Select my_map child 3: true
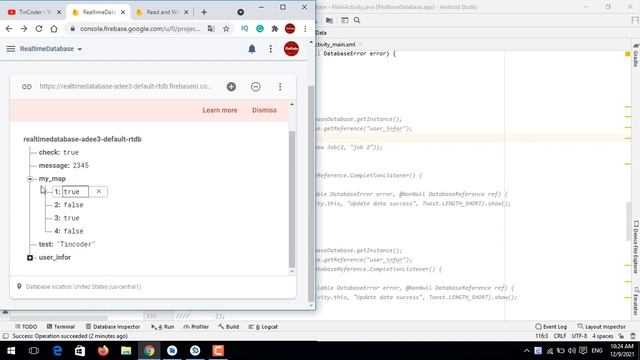Screen dimensions: 640x360 click(x=67, y=218)
